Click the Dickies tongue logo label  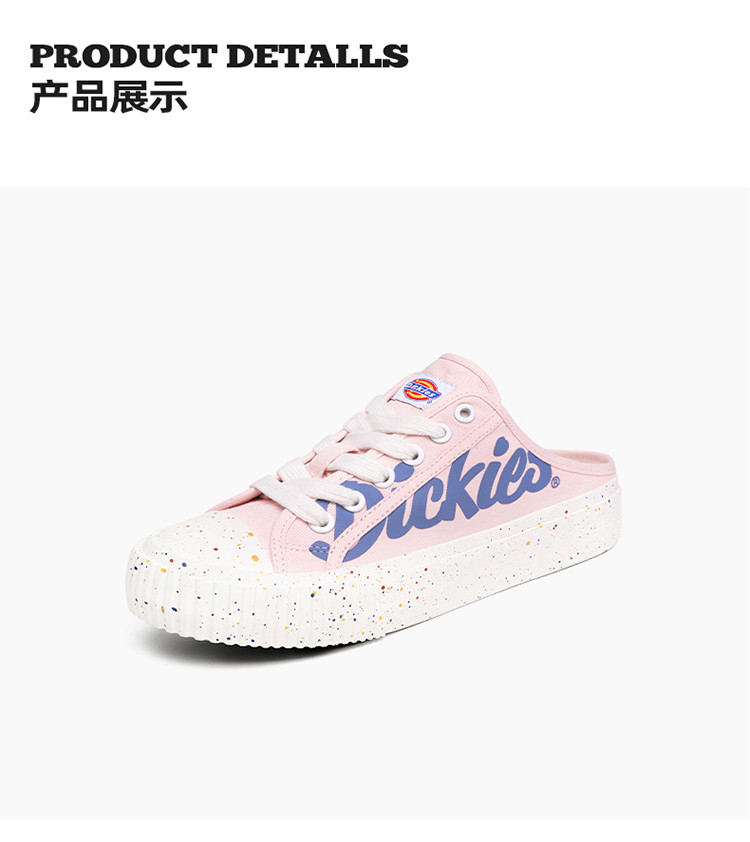(x=423, y=391)
